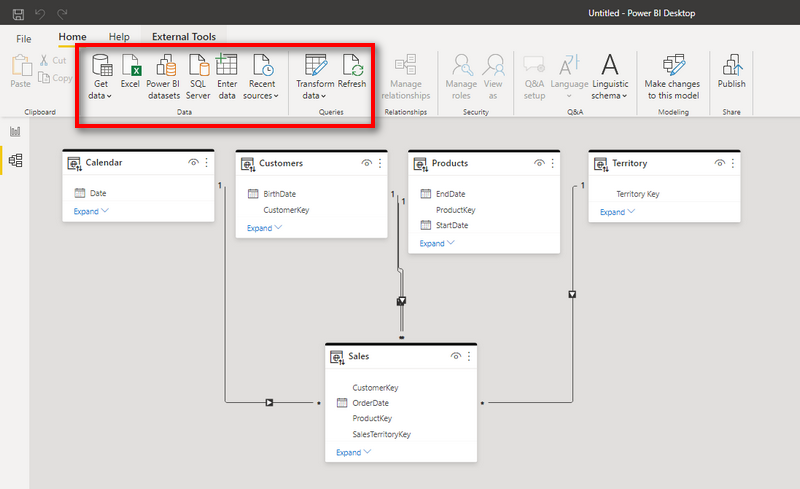
Task: Open Recent sources dropdown
Action: pyautogui.click(x=261, y=77)
